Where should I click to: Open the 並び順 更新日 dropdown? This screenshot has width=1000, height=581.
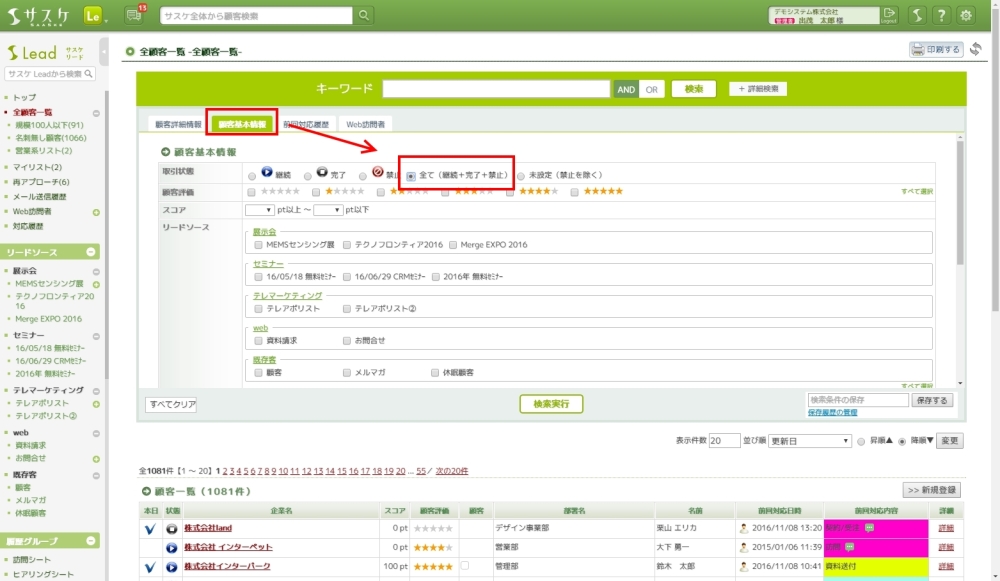pyautogui.click(x=810, y=440)
